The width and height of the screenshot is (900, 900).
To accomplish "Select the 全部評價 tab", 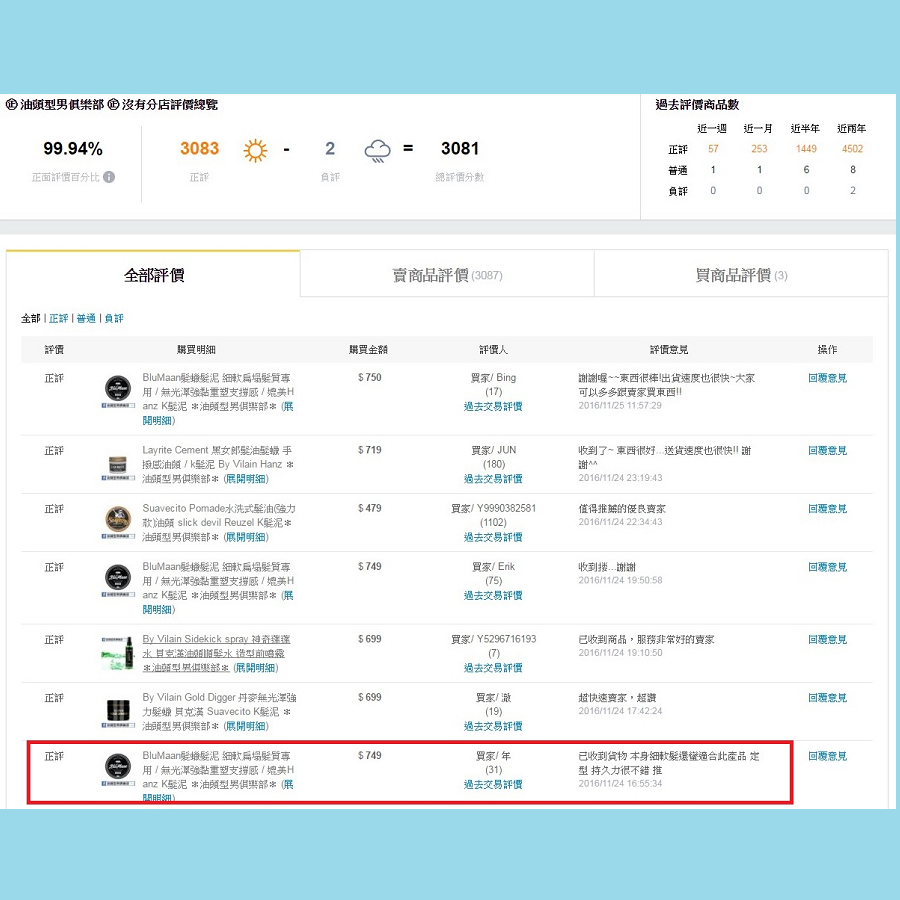I will coord(153,275).
